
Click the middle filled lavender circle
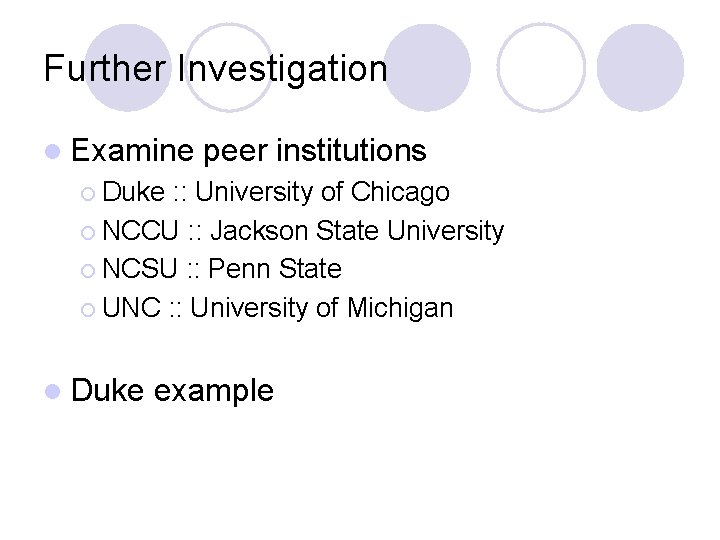[x=427, y=67]
